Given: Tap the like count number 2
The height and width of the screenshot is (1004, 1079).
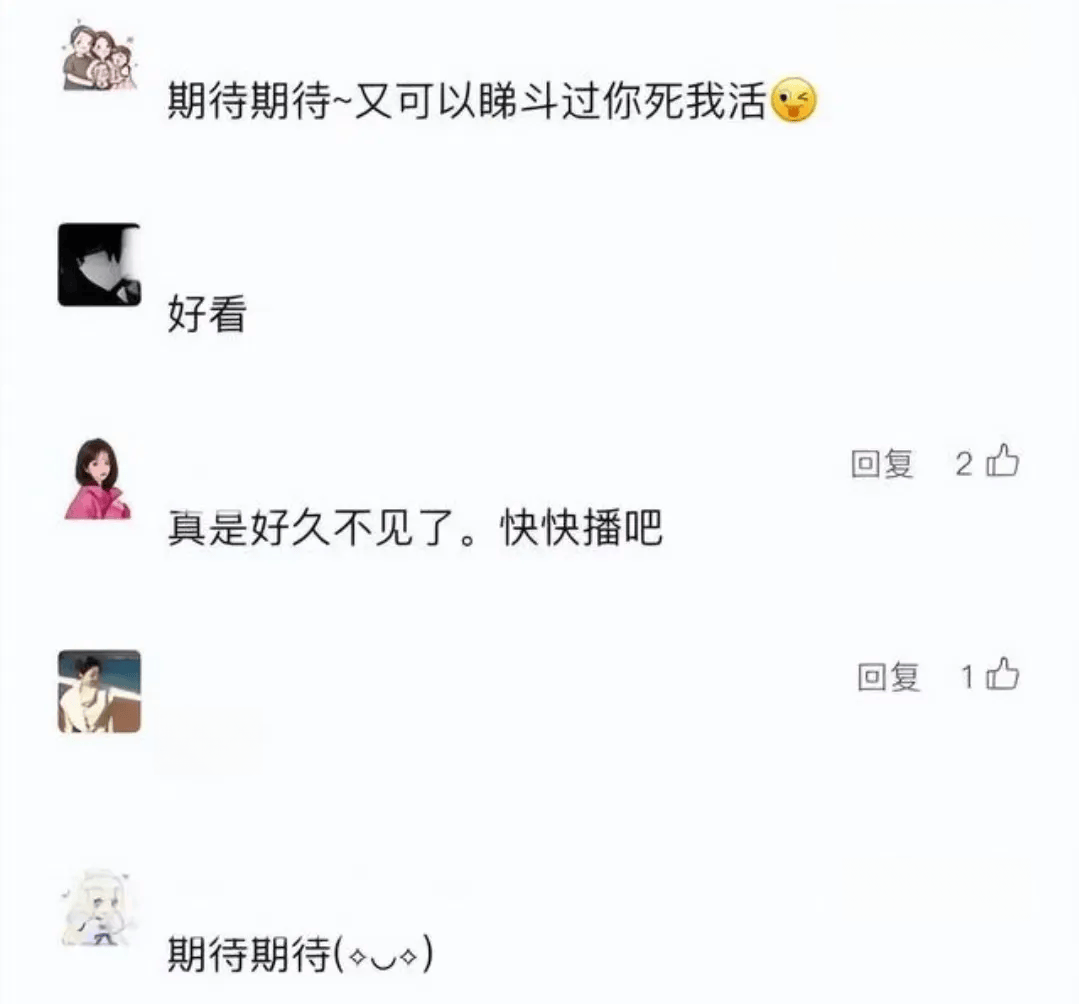Looking at the screenshot, I should 963,464.
